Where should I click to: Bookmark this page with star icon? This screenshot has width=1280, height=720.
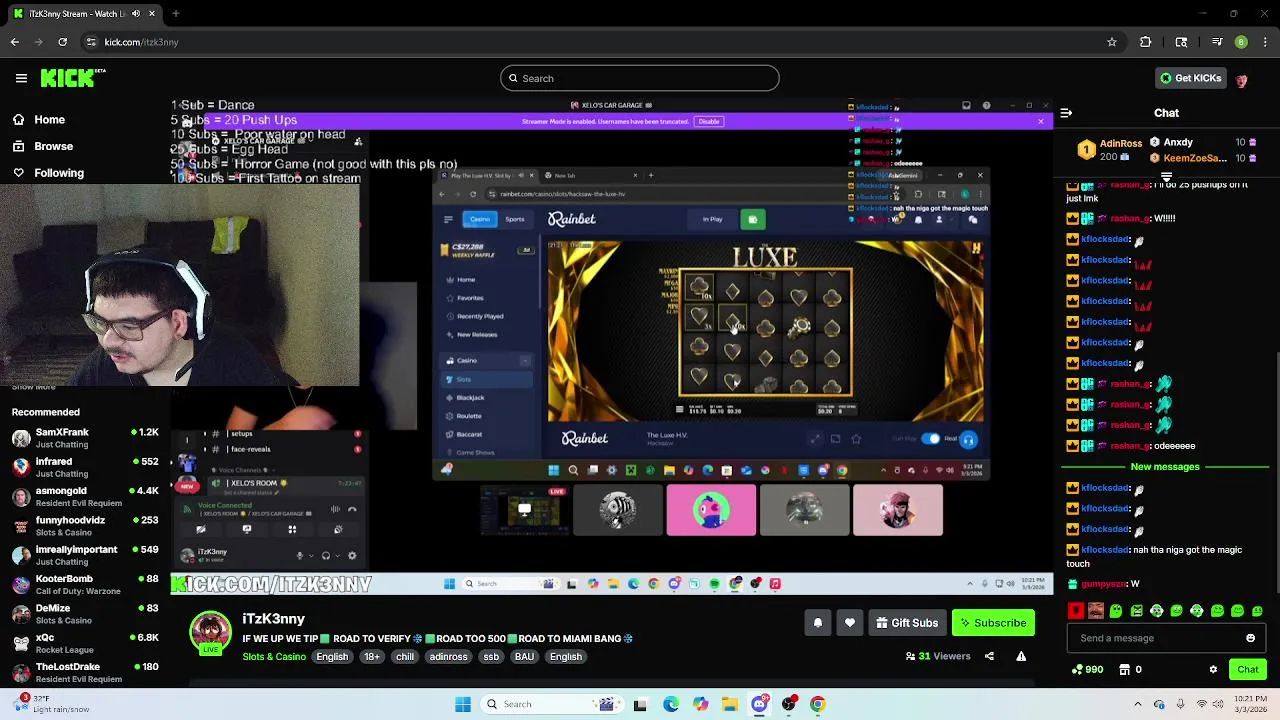[x=1111, y=42]
